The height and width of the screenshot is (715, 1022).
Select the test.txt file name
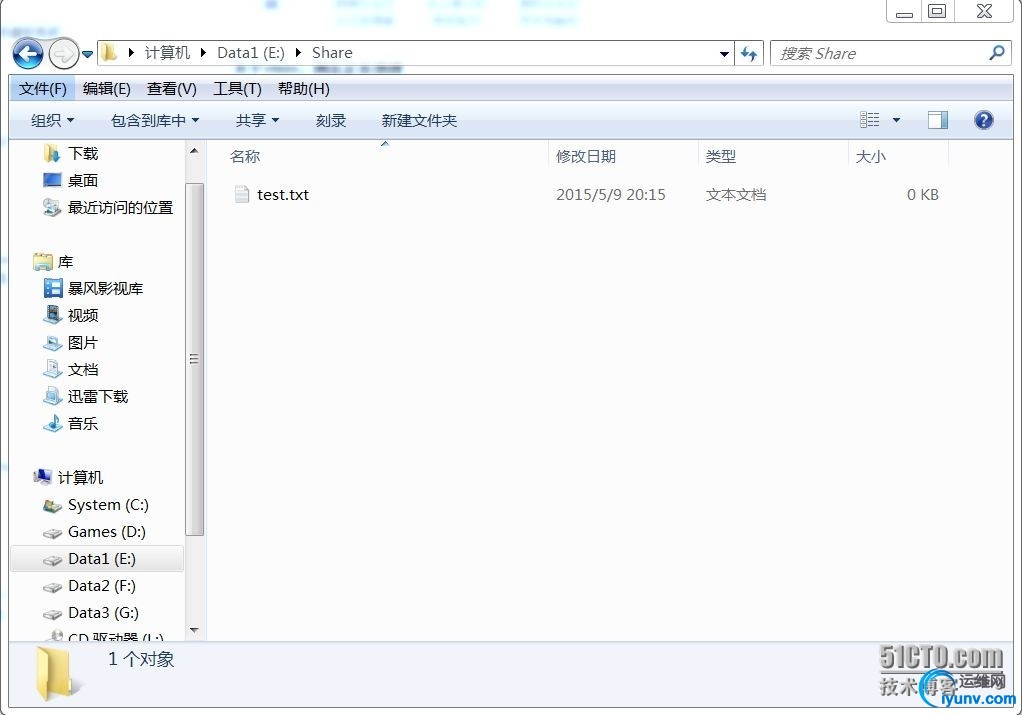283,194
